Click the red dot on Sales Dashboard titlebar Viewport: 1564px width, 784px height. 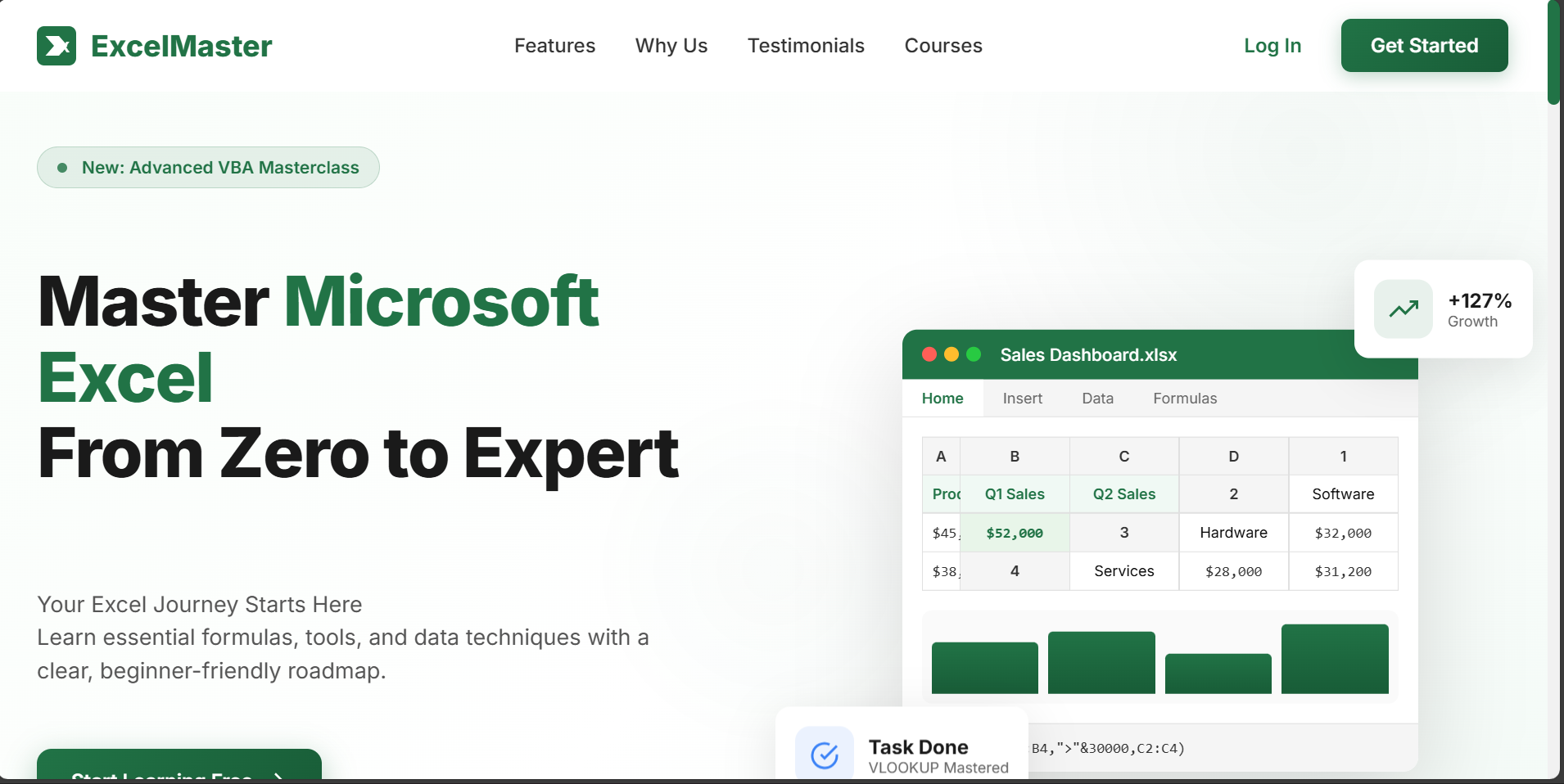click(x=929, y=354)
